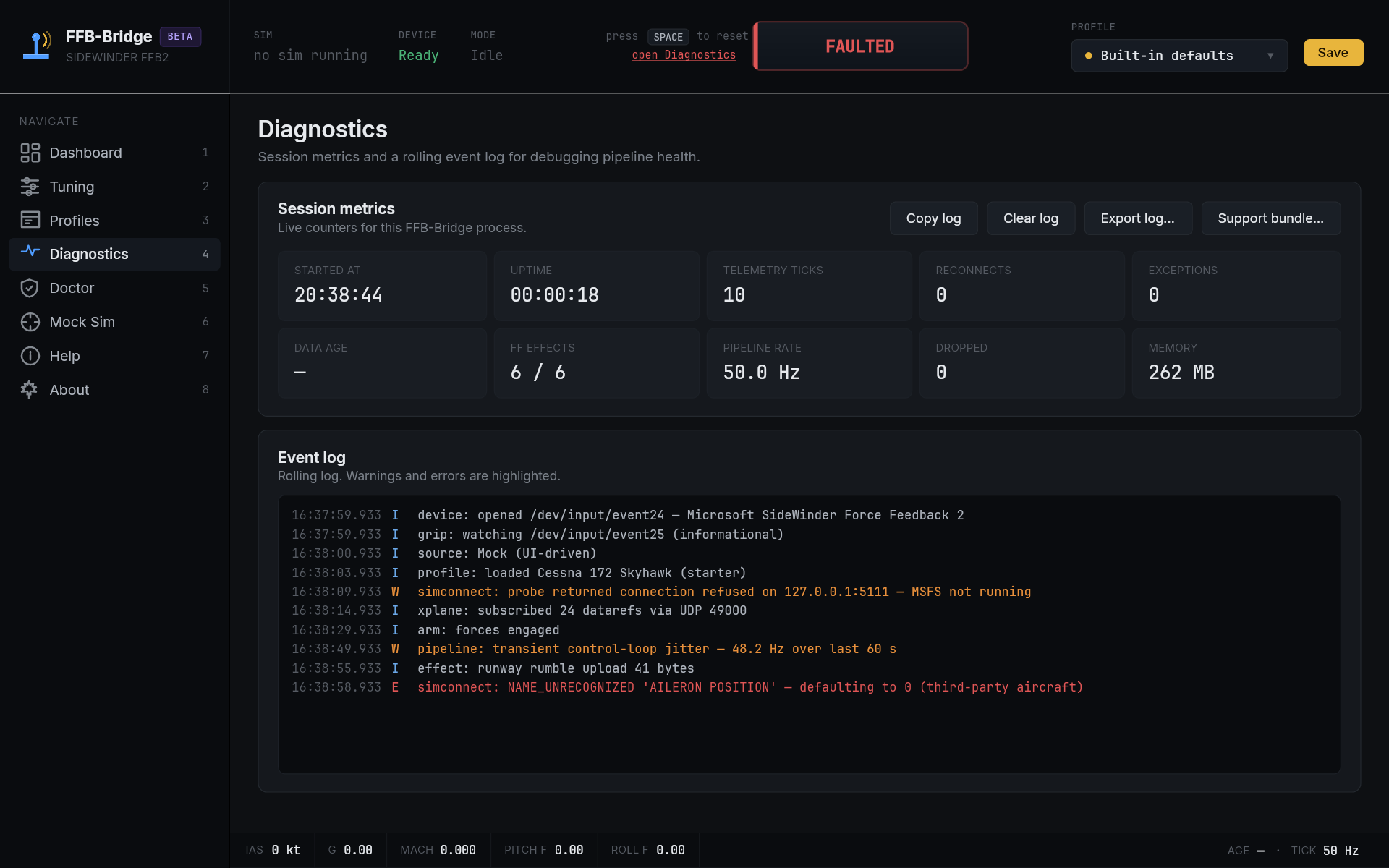
Task: Click the Tuning sliders icon
Action: tap(30, 187)
